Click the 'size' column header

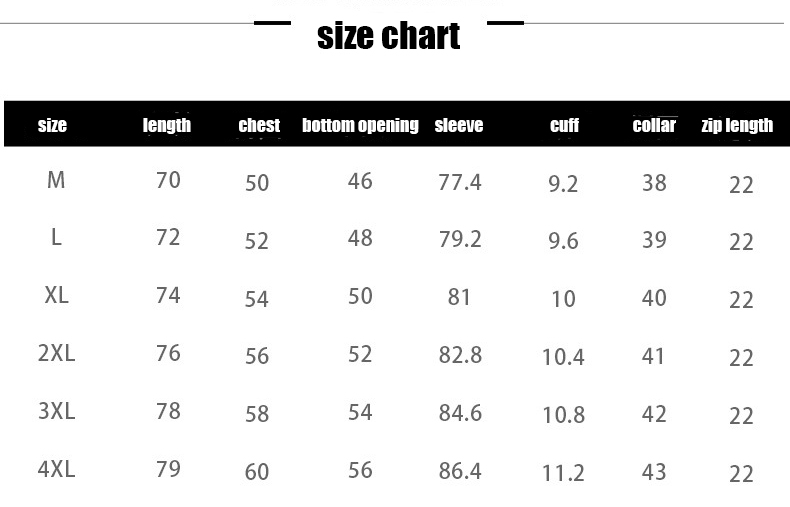click(x=52, y=125)
